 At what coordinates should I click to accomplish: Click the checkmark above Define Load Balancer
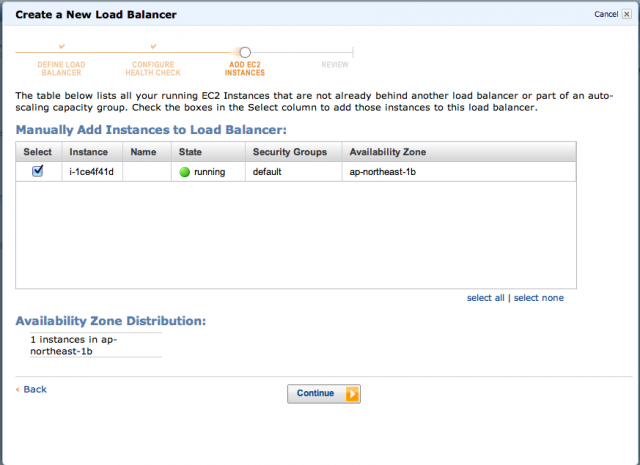[62, 46]
